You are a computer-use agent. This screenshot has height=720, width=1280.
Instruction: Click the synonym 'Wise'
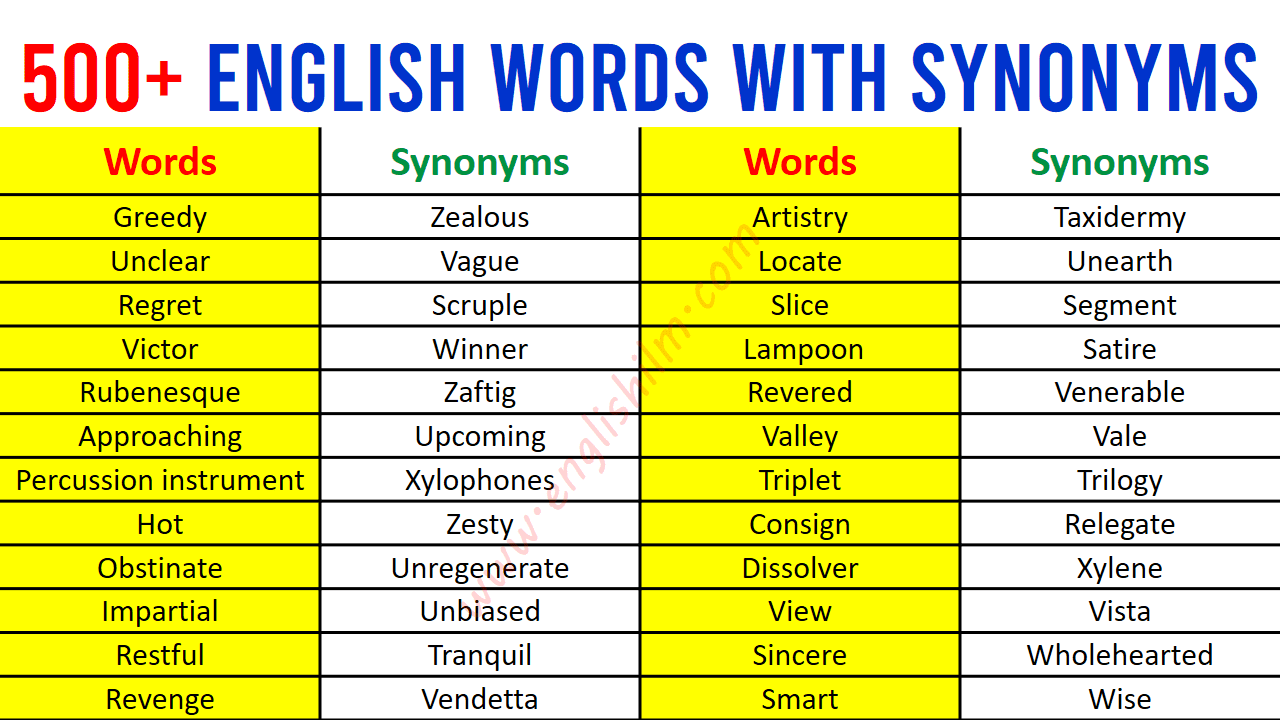click(1120, 699)
